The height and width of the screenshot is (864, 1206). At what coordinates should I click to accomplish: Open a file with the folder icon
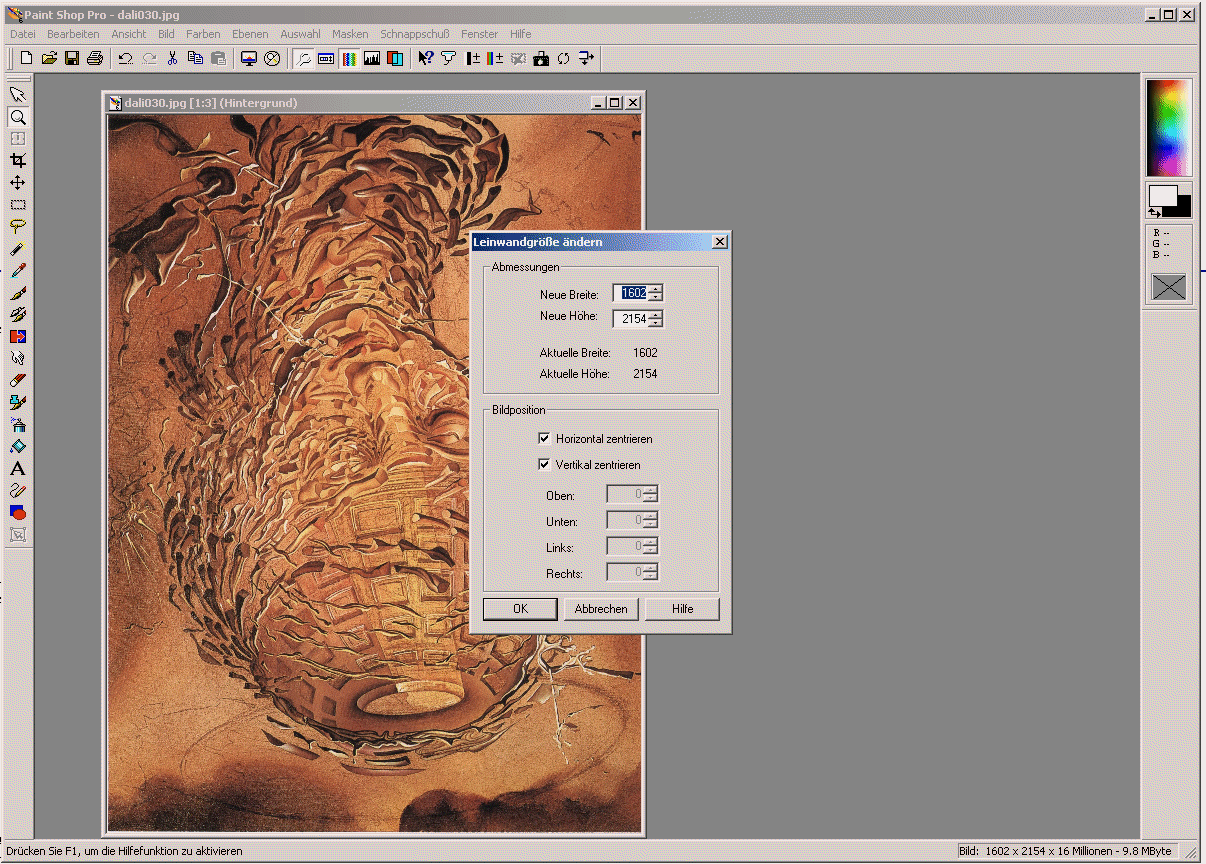pyautogui.click(x=49, y=58)
